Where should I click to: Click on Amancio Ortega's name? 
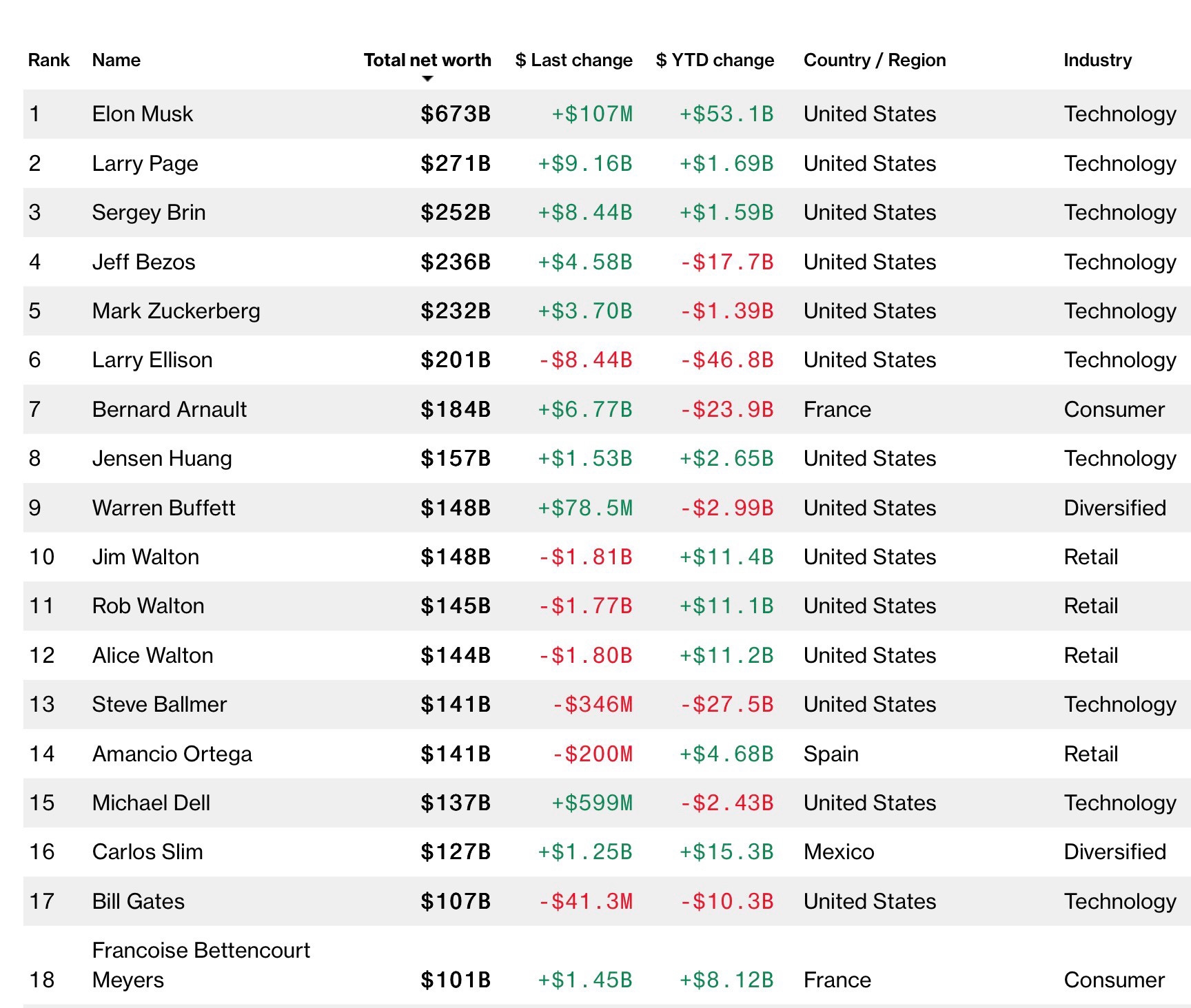(172, 754)
